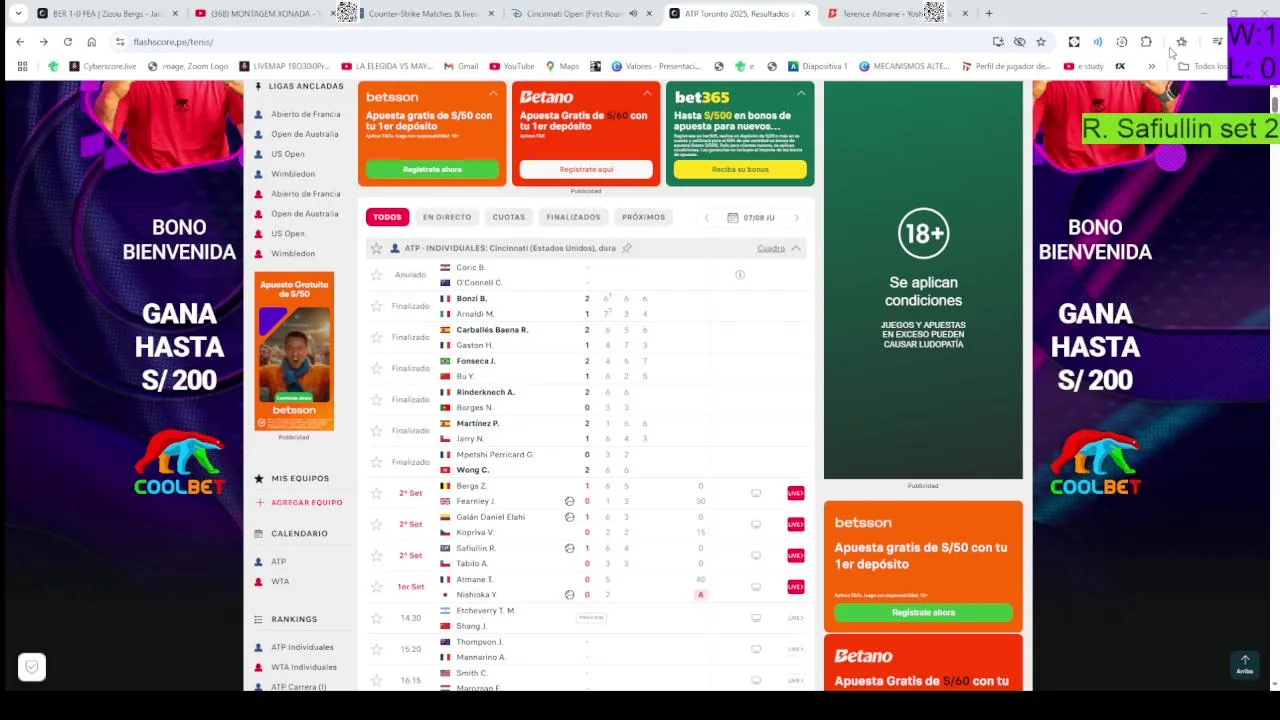Open the Gmail bookmark
The height and width of the screenshot is (720, 1280).
pos(460,66)
